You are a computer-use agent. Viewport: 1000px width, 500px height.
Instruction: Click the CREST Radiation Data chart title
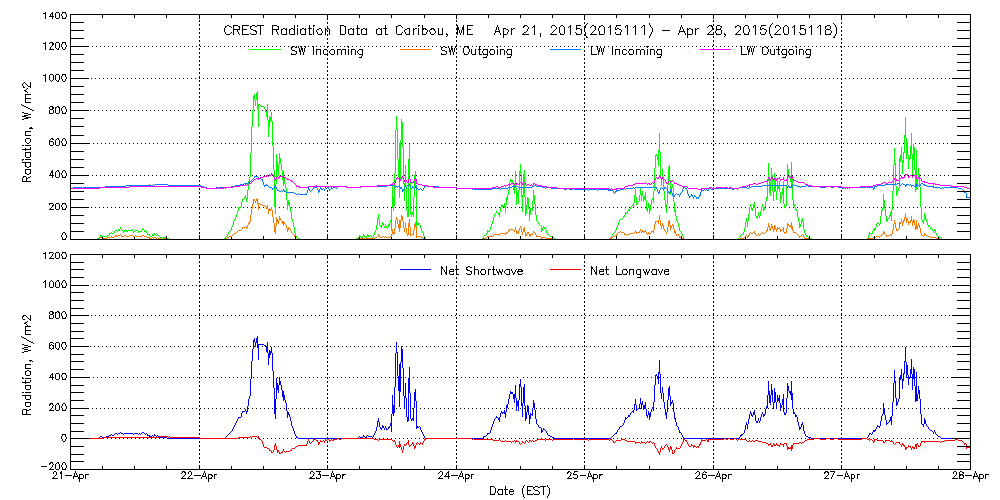530,31
